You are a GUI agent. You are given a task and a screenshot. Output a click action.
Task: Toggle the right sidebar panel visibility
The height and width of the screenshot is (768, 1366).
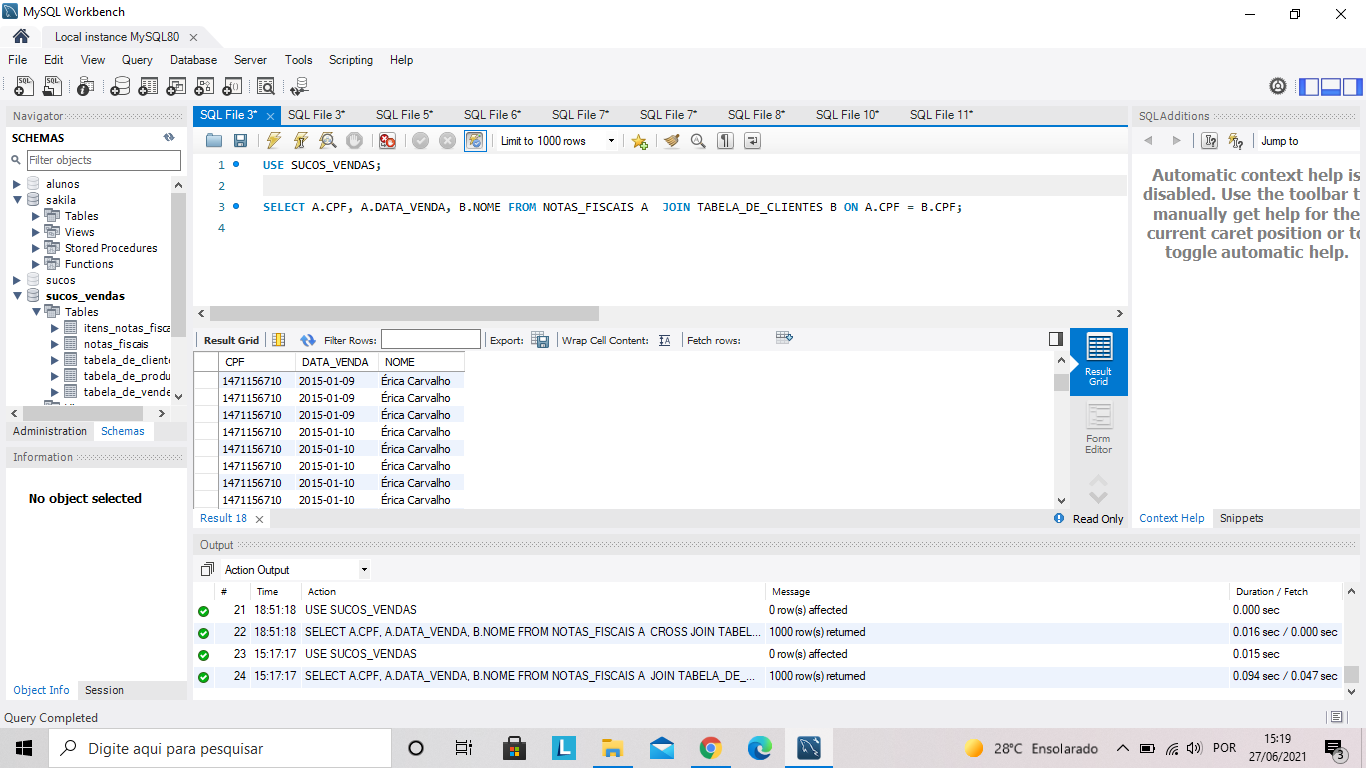tap(1353, 87)
